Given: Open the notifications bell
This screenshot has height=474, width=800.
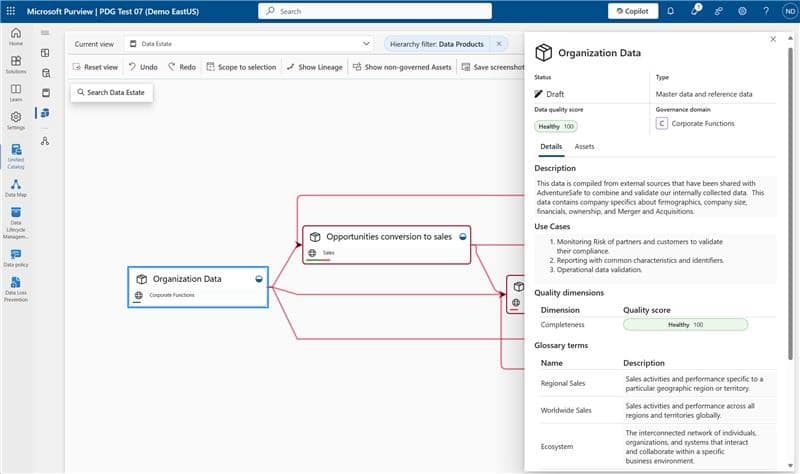Looking at the screenshot, I should 670,11.
